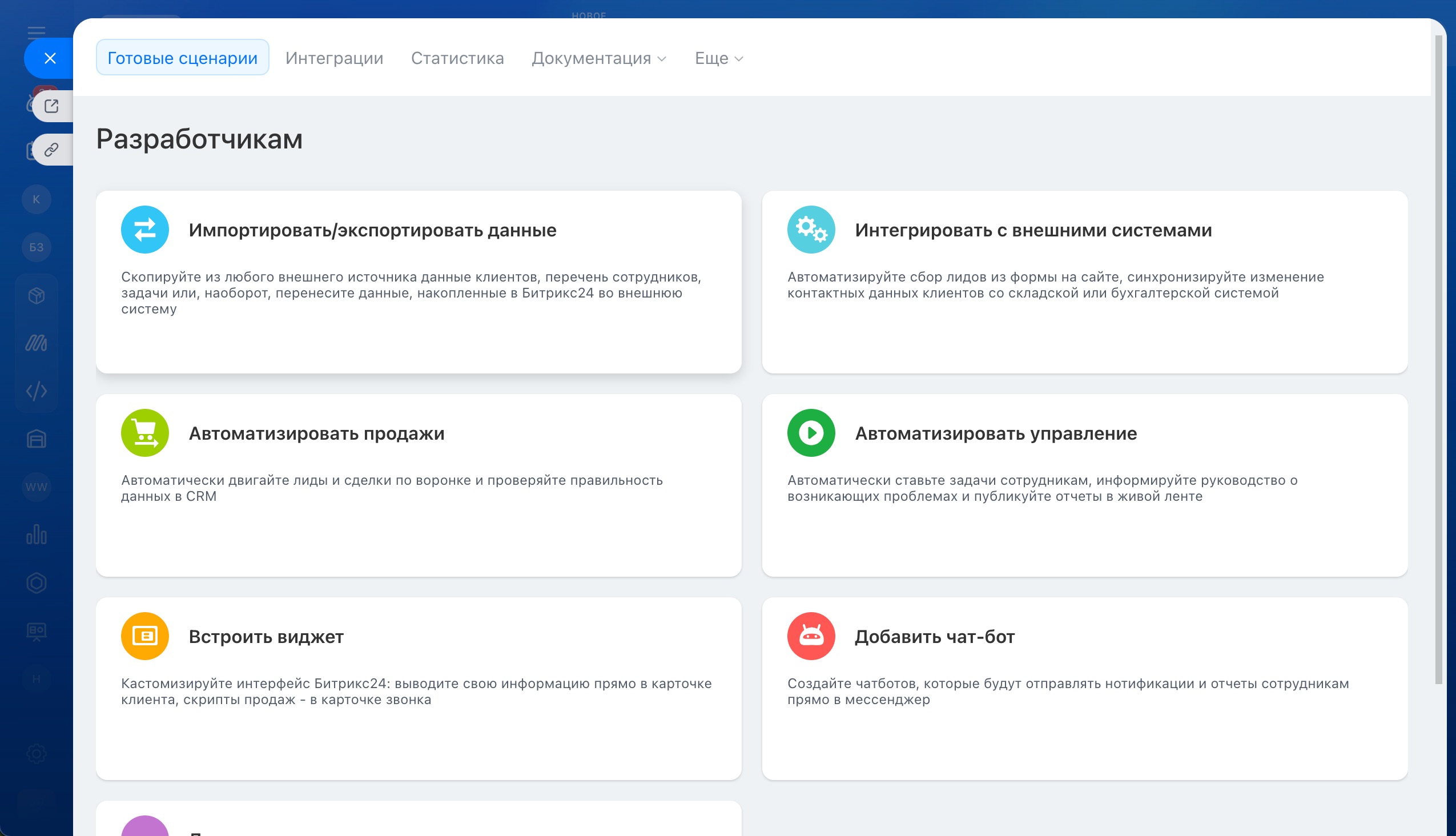Click the orange widget embed icon
Viewport: 1456px width, 836px height.
tap(144, 636)
